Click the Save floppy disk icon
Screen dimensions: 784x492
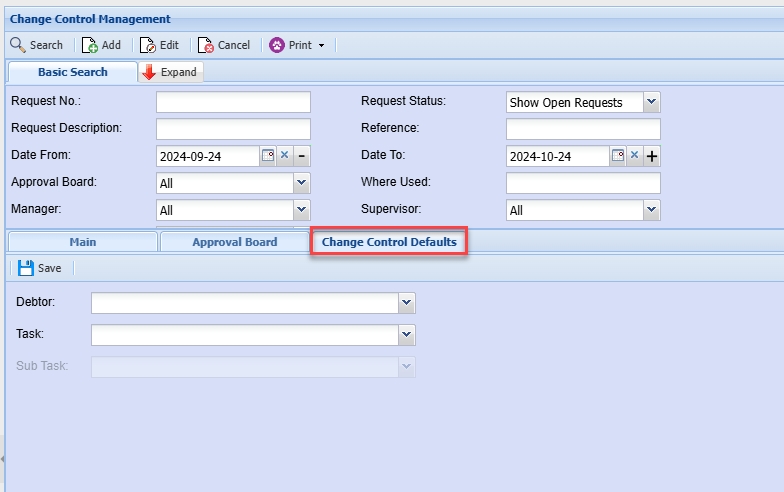(26, 268)
